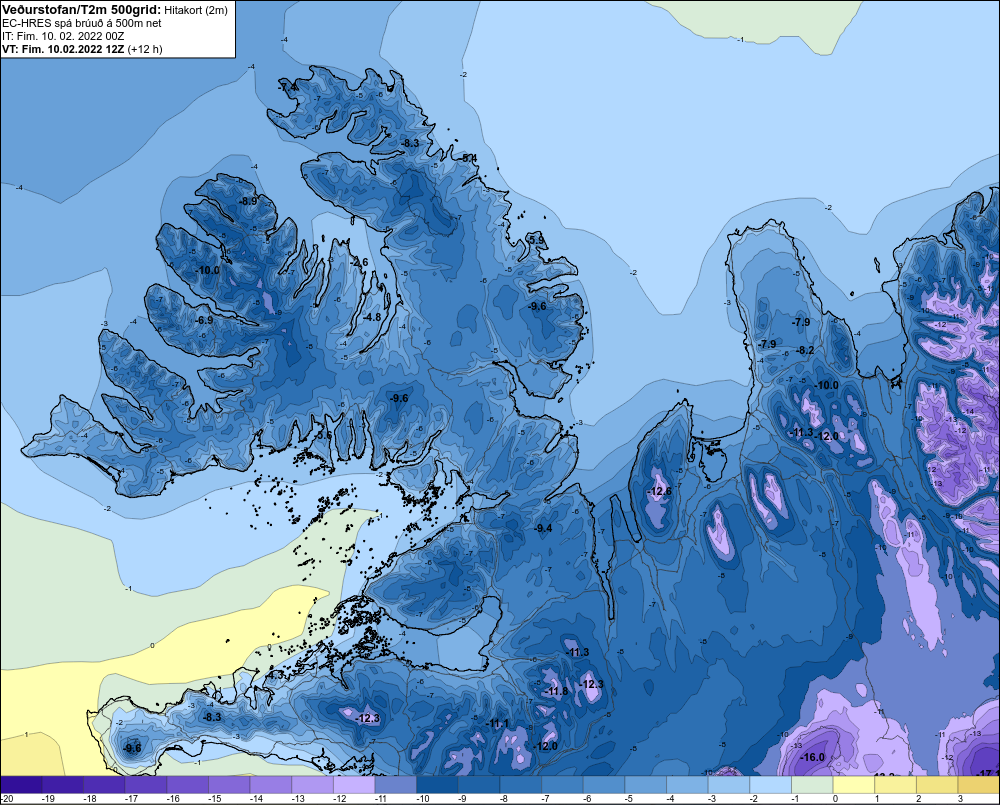Click the -8.2 temperature label
This screenshot has width=1000, height=805.
(805, 350)
